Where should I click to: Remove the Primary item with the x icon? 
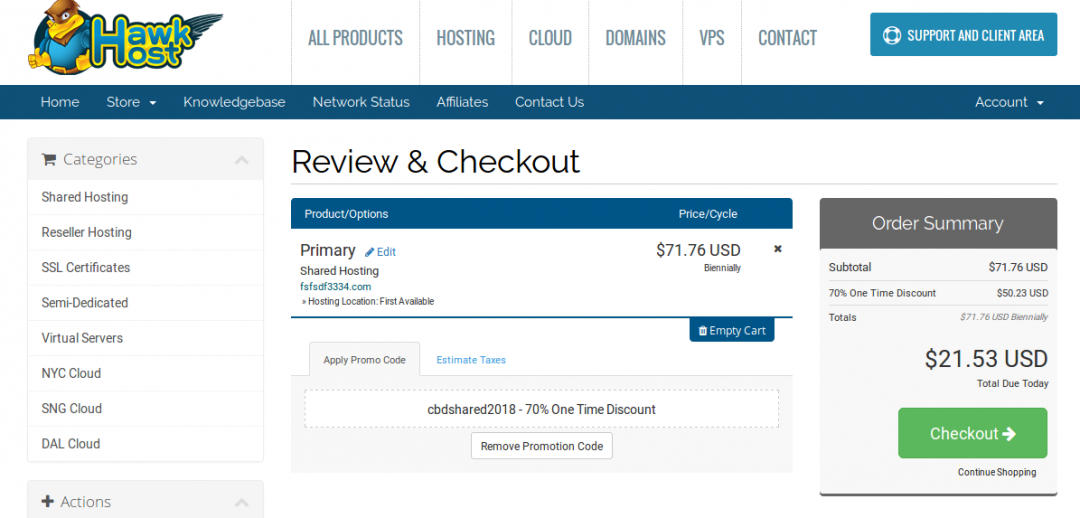point(778,249)
